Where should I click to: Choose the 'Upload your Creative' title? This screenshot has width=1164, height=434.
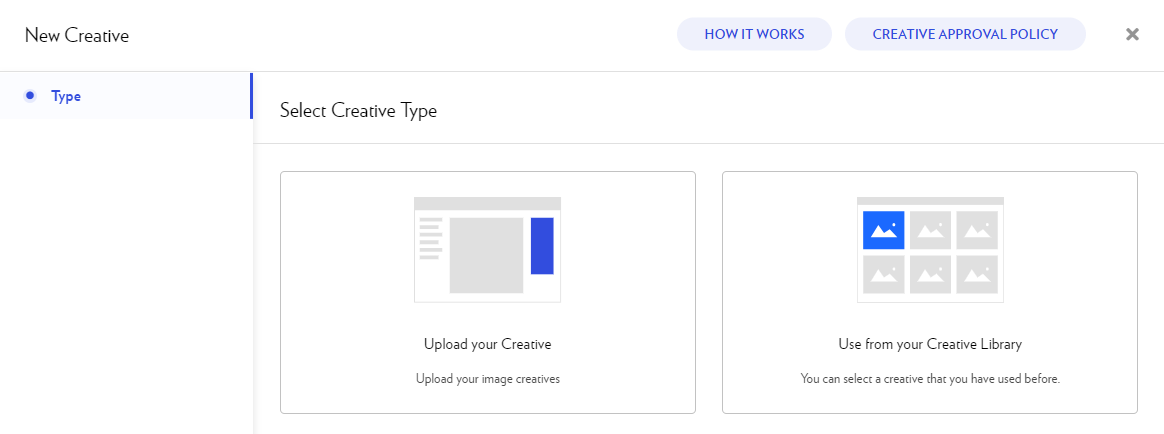point(487,344)
